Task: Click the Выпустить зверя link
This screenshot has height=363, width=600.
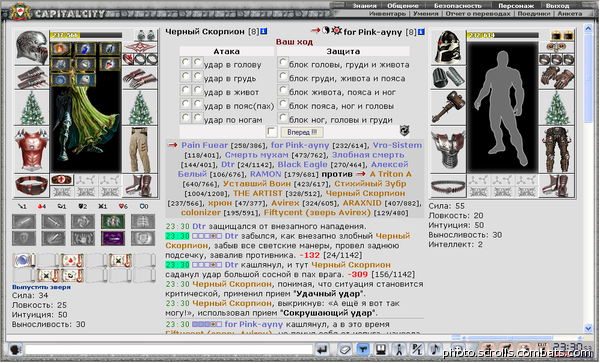Action: click(41, 286)
